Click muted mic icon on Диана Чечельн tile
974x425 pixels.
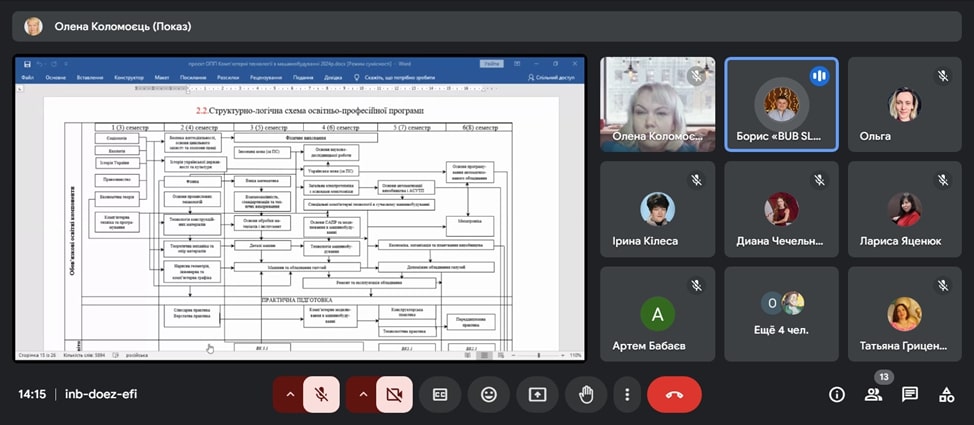click(819, 180)
